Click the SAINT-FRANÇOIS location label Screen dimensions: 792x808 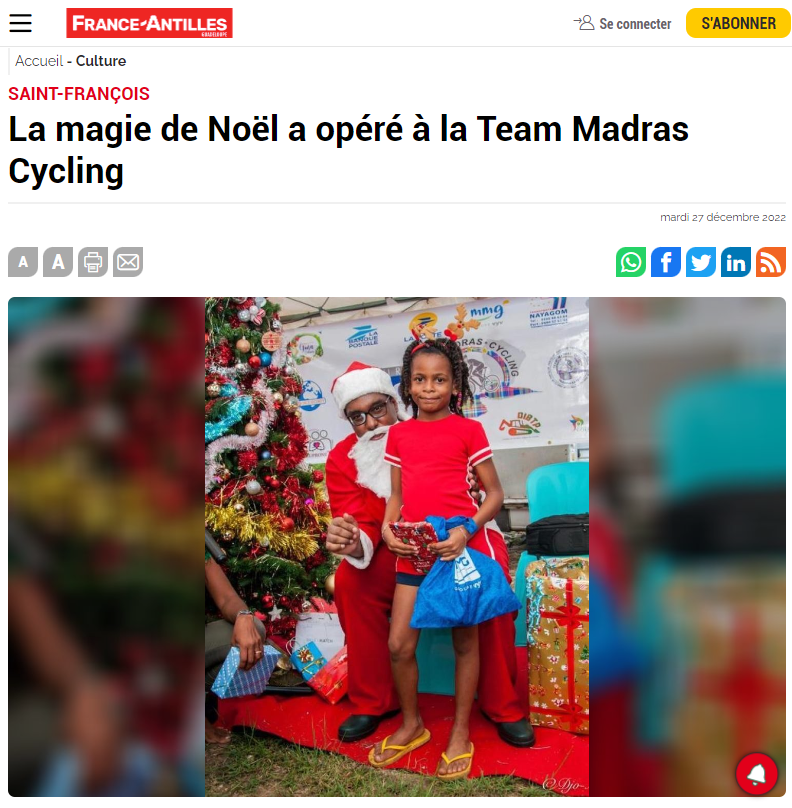[x=79, y=94]
